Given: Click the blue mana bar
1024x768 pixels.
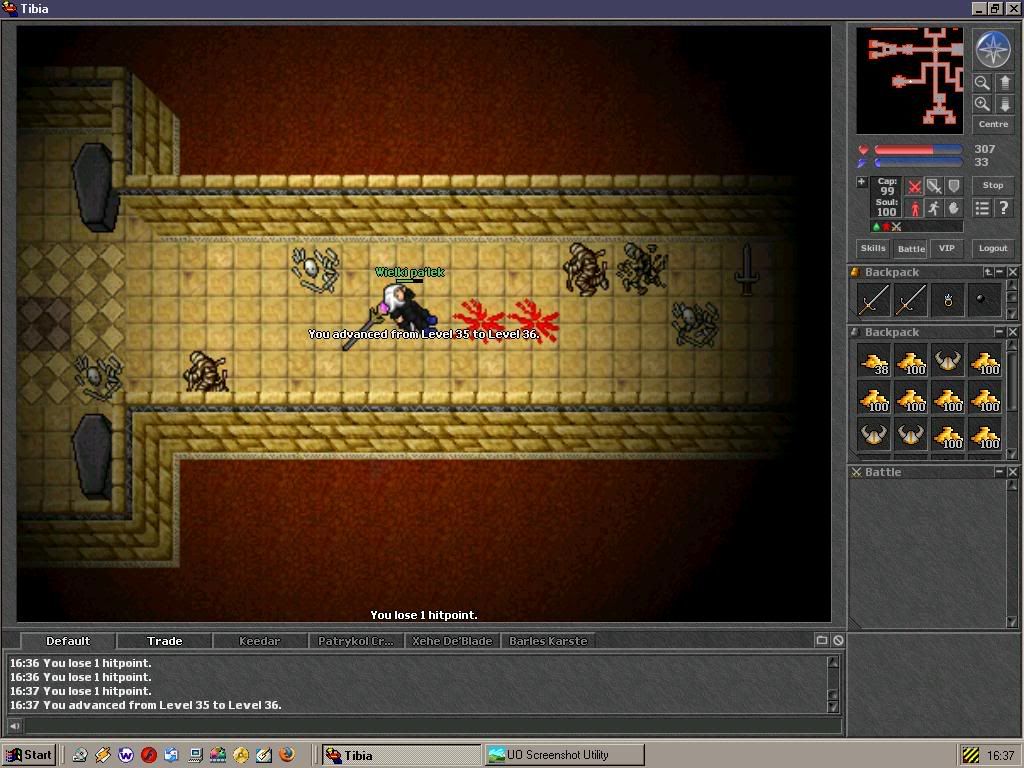Looking at the screenshot, I should click(918, 162).
